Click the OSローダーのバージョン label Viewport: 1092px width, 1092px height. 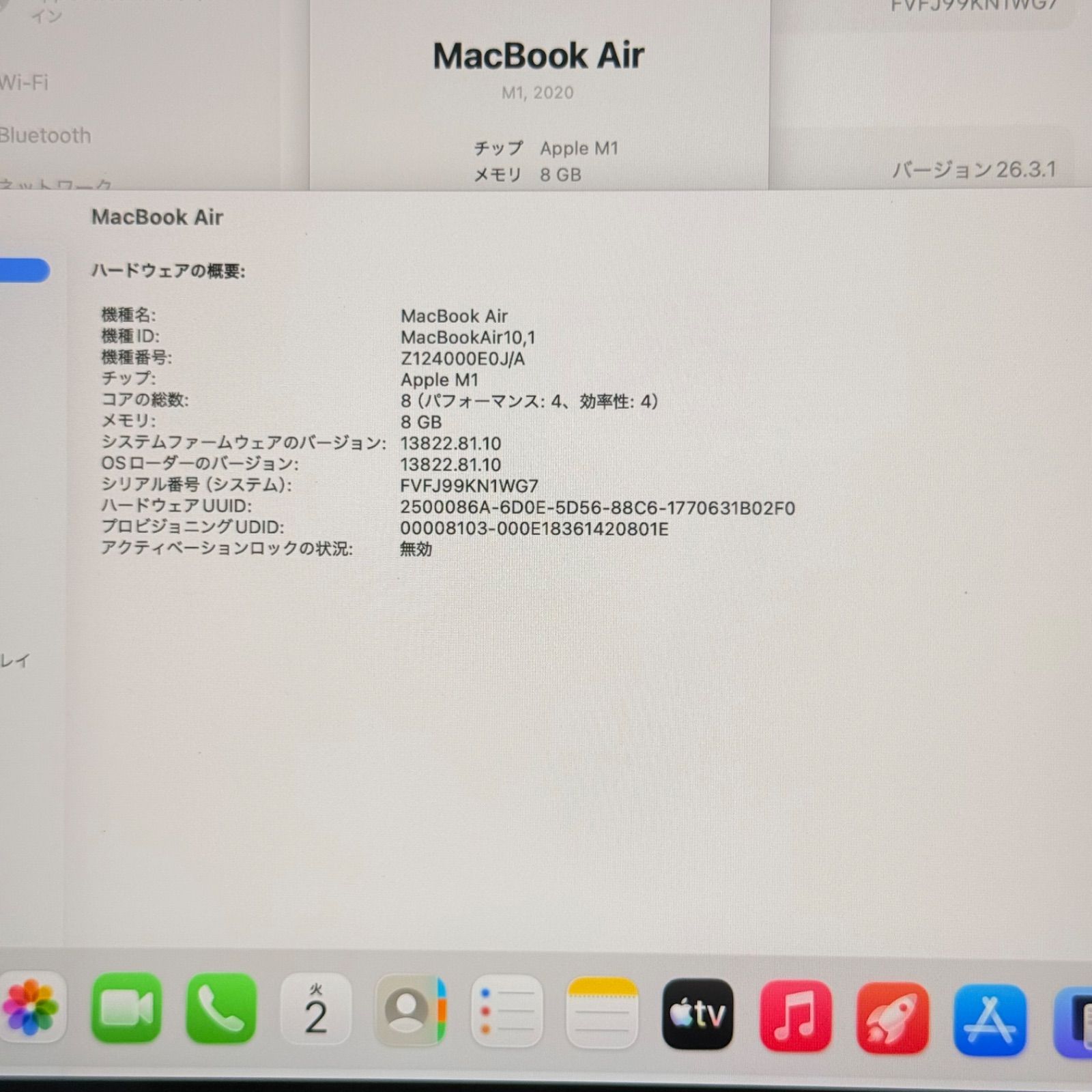[200, 463]
